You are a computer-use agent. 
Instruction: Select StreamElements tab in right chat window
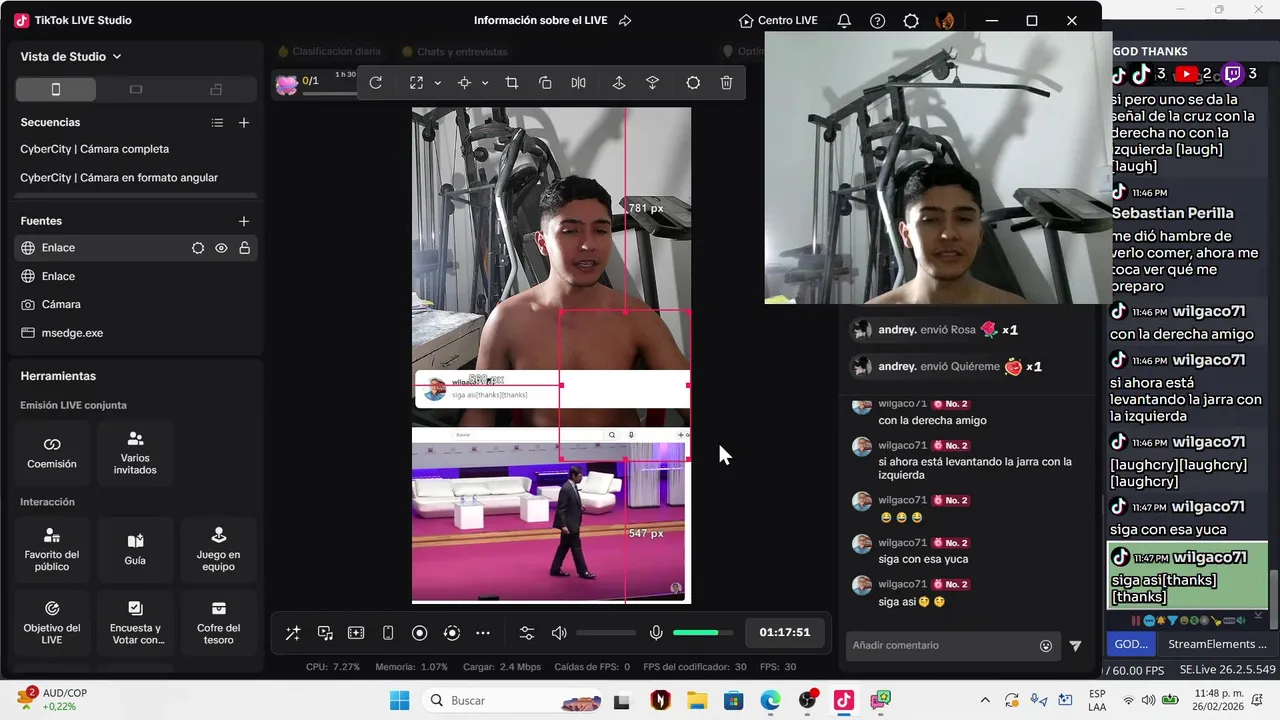coord(1217,644)
